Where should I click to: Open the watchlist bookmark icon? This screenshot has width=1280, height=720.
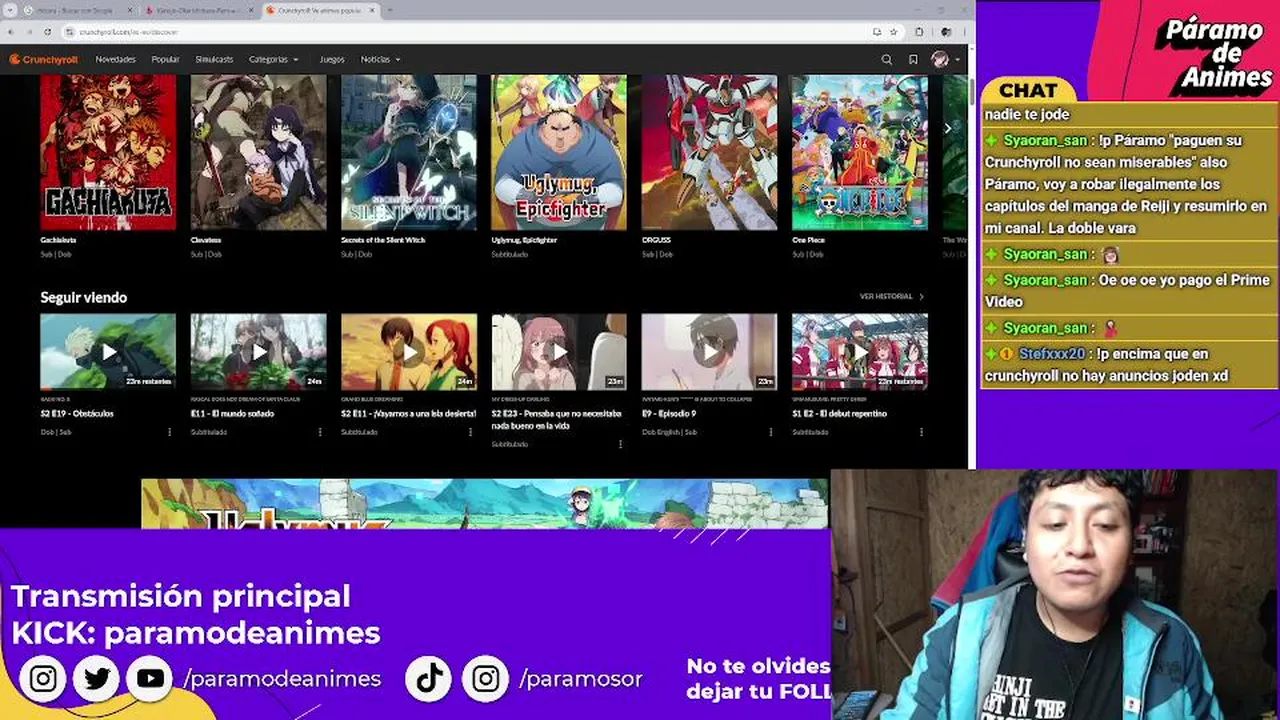click(913, 60)
